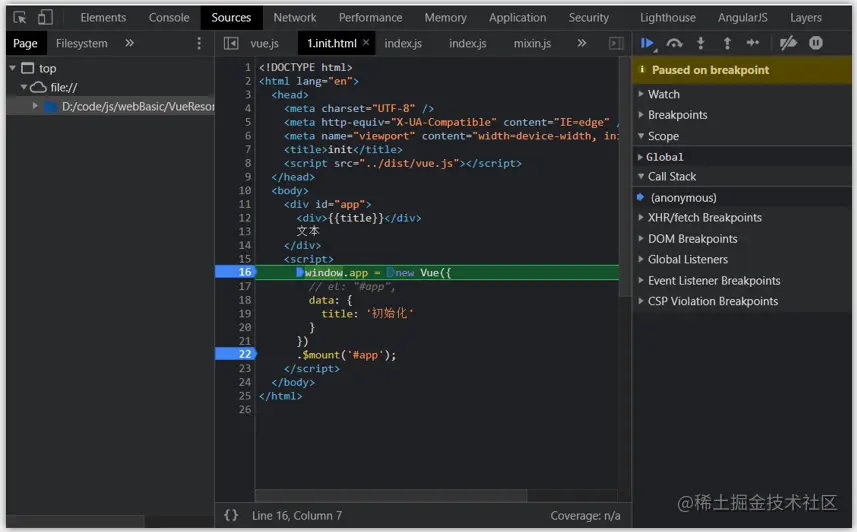Click the <title>init</title> code line
The width and height of the screenshot is (857, 532).
(343, 149)
